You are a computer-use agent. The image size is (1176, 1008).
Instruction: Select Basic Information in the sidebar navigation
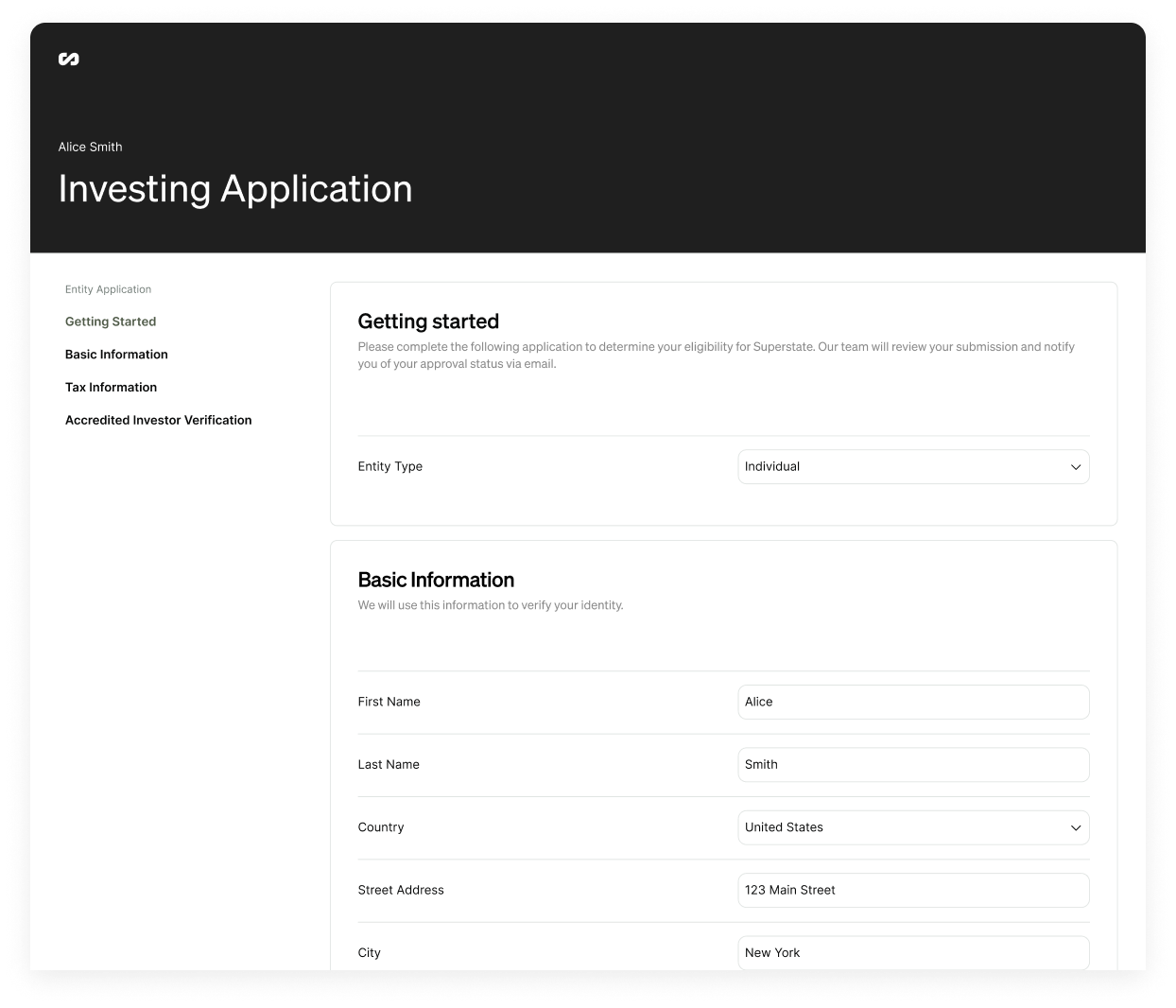click(116, 355)
